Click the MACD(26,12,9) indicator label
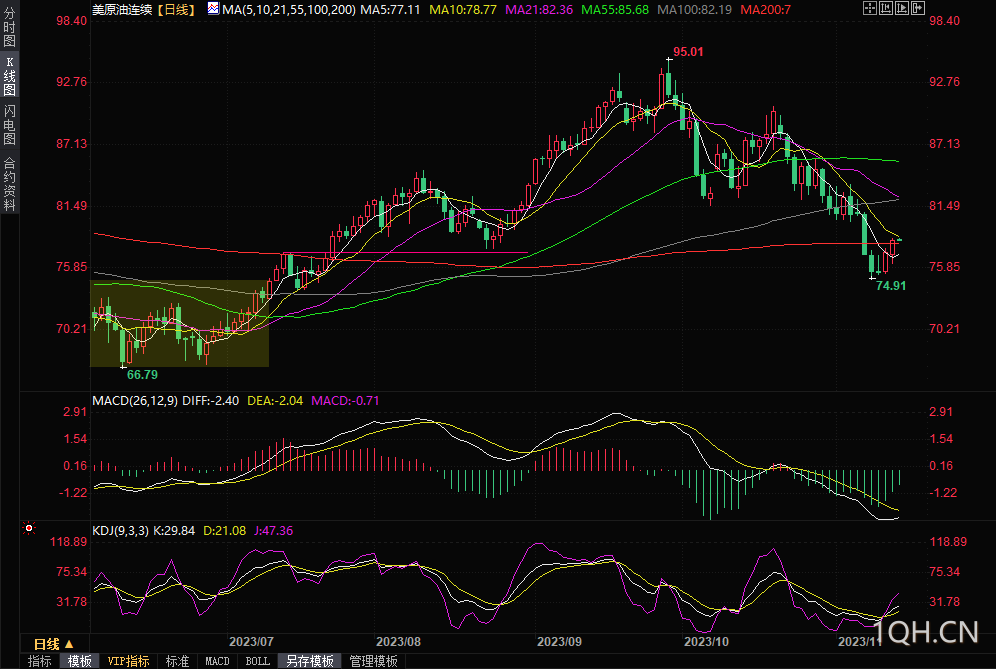This screenshot has height=669, width=996. click(x=135, y=400)
